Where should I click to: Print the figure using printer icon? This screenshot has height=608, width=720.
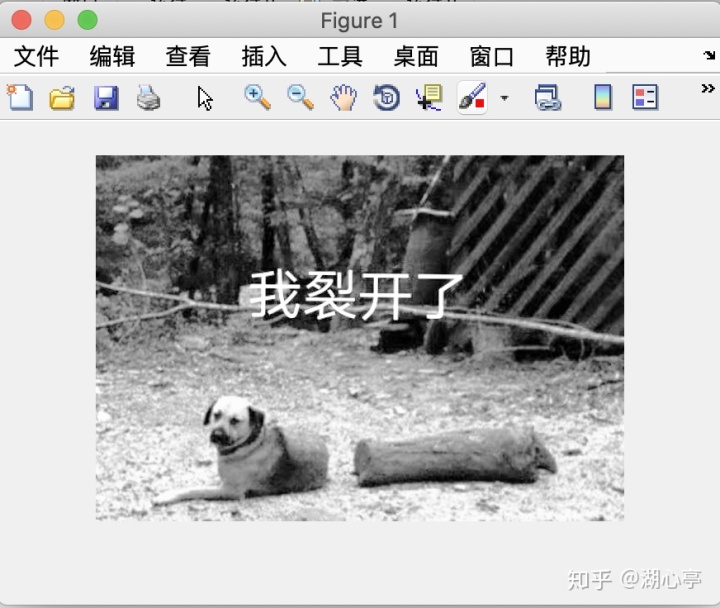[x=148, y=98]
